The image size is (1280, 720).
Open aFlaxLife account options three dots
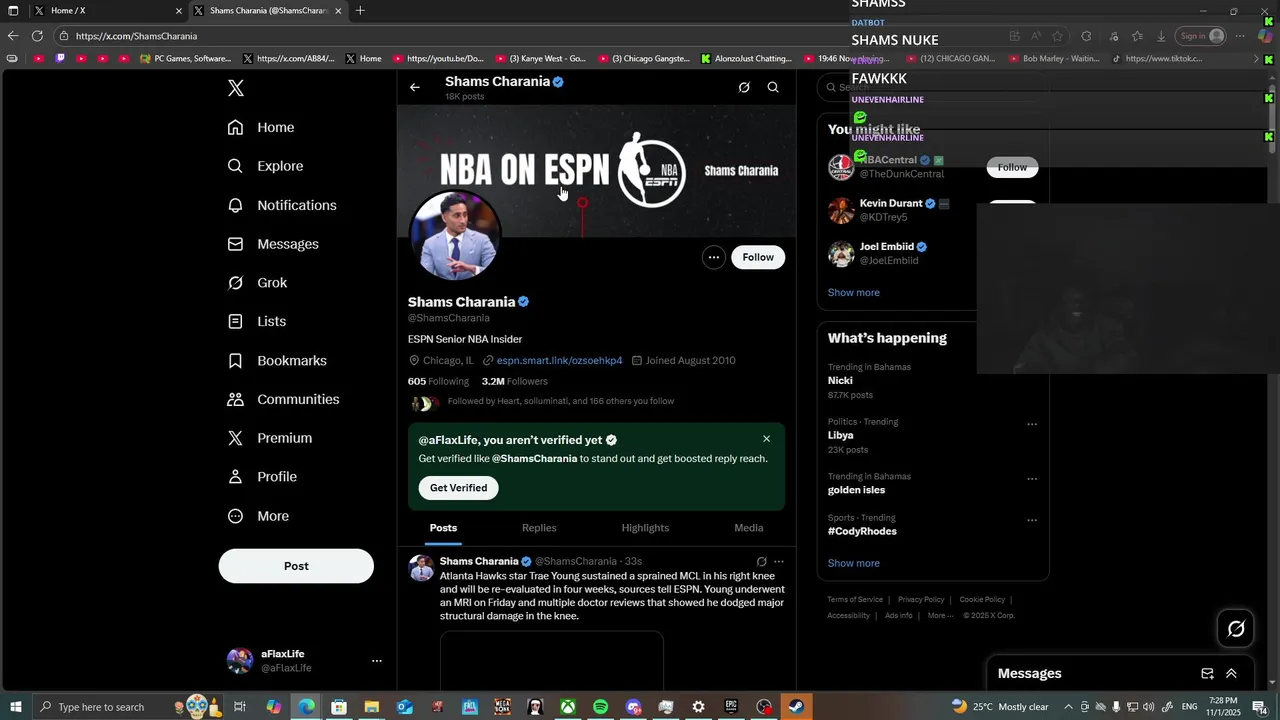(x=377, y=661)
